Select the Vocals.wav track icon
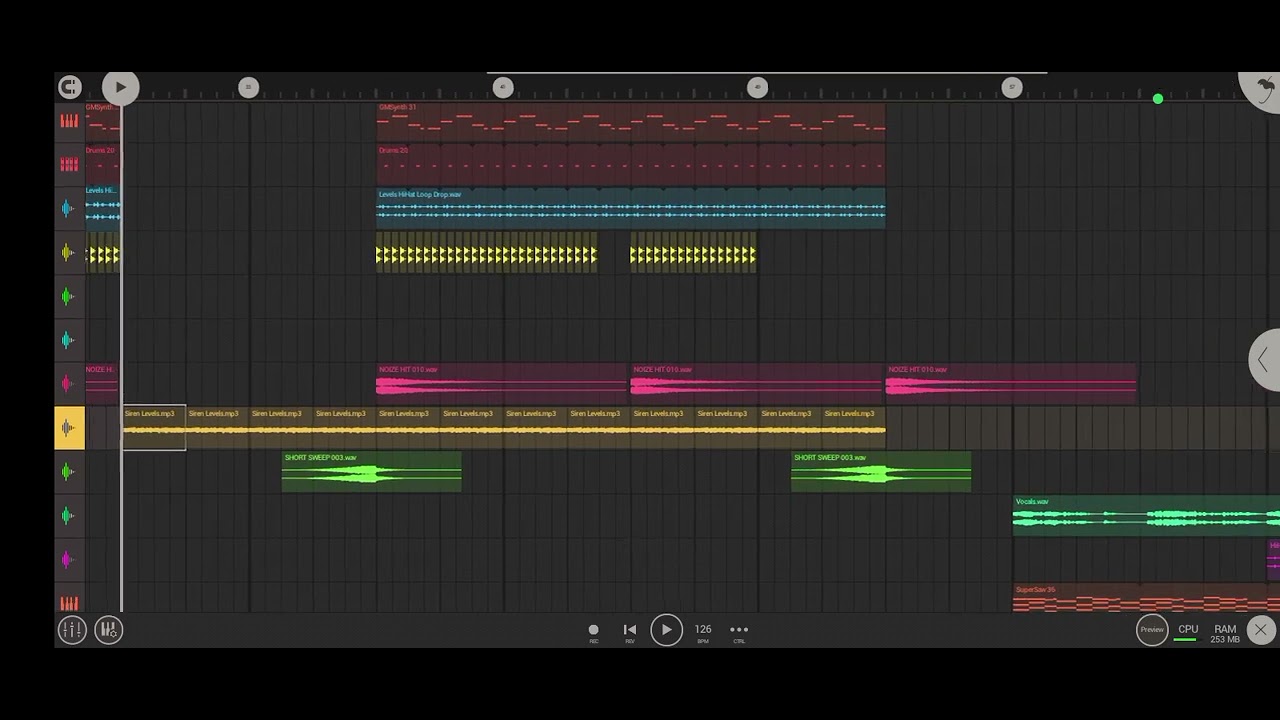This screenshot has height=720, width=1280. tap(69, 516)
